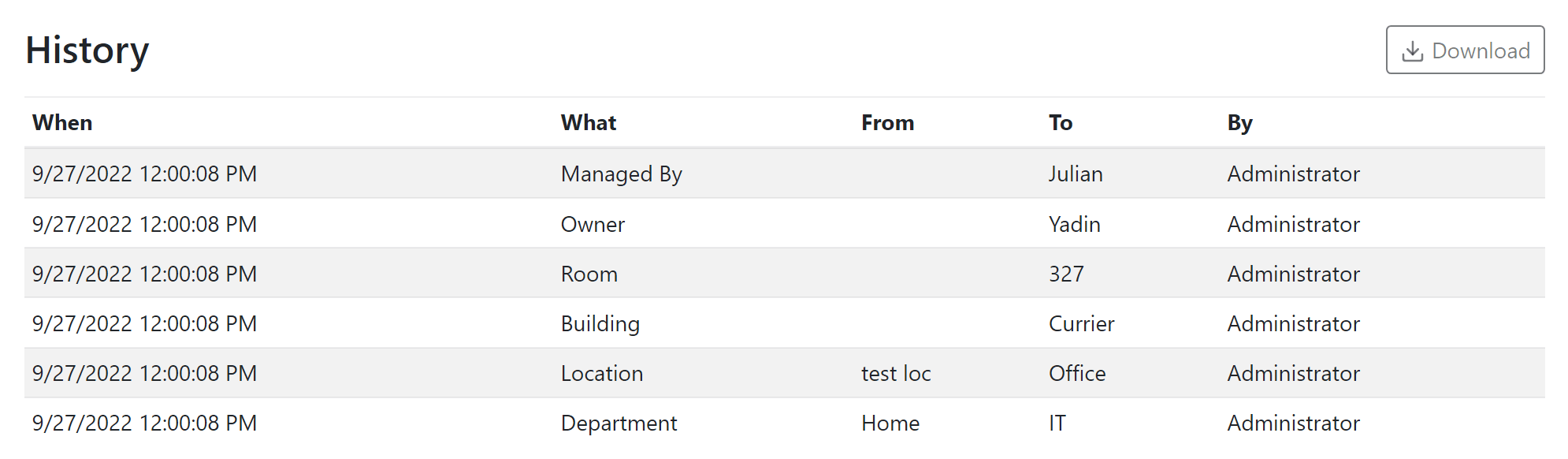Click the To column header
The width and height of the screenshot is (1568, 459).
pos(1061,122)
